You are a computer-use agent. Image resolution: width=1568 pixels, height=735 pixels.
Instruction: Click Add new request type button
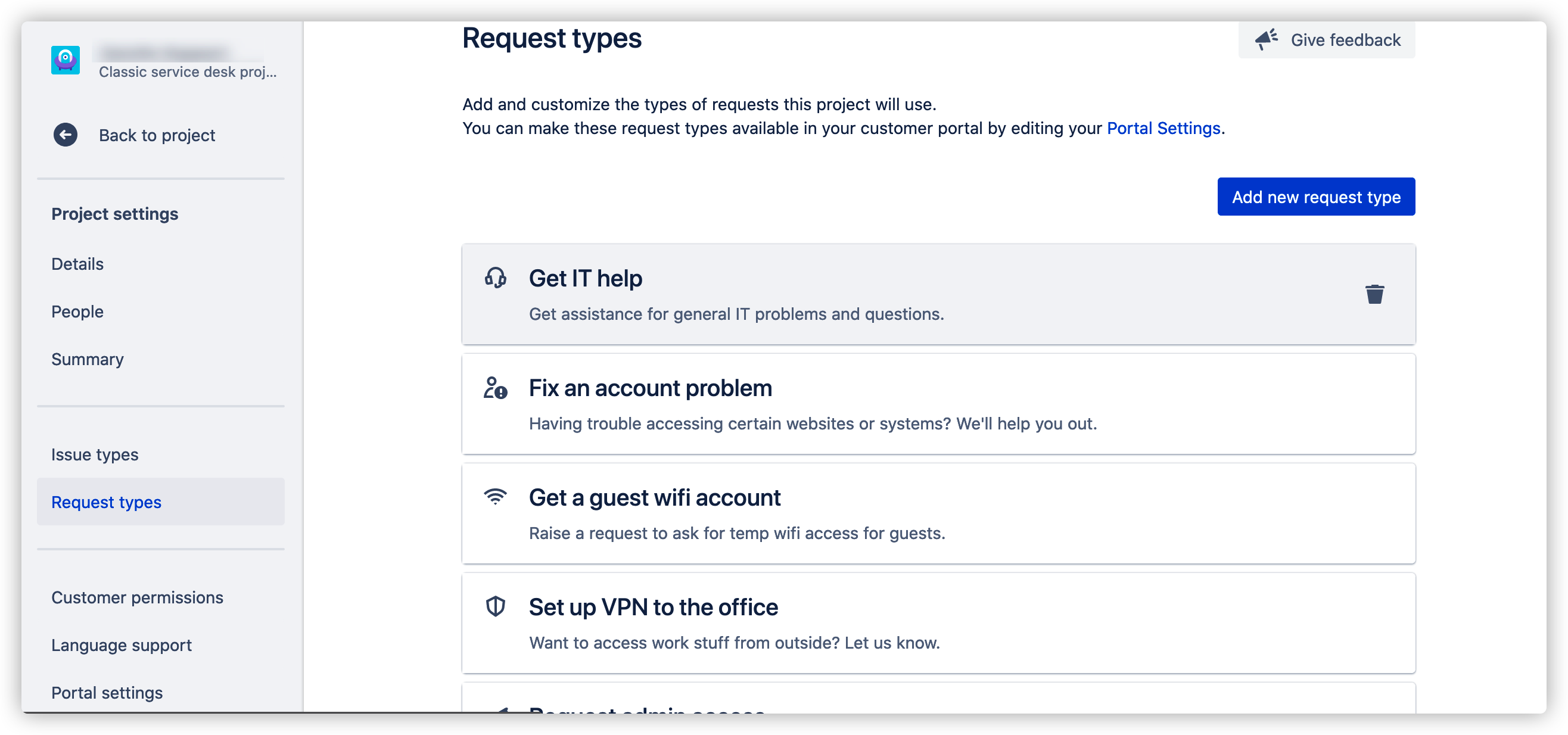tap(1316, 197)
